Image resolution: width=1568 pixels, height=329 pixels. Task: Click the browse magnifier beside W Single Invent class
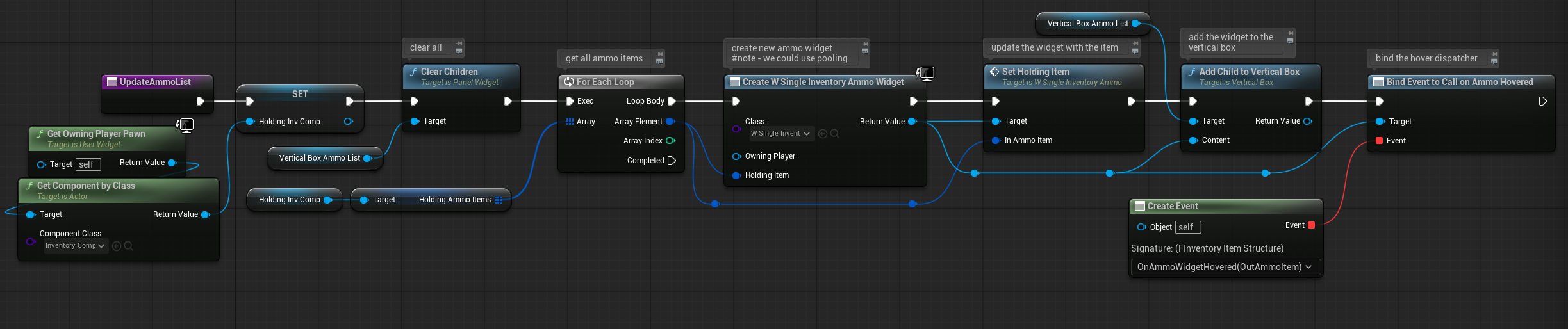coord(835,134)
